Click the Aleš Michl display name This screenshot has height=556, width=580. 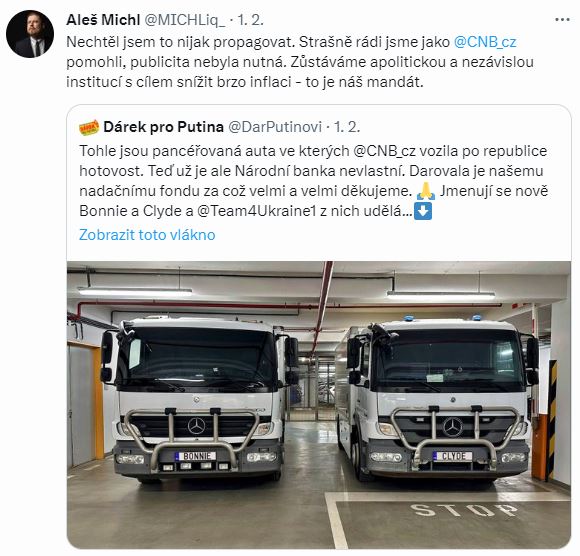point(103,20)
